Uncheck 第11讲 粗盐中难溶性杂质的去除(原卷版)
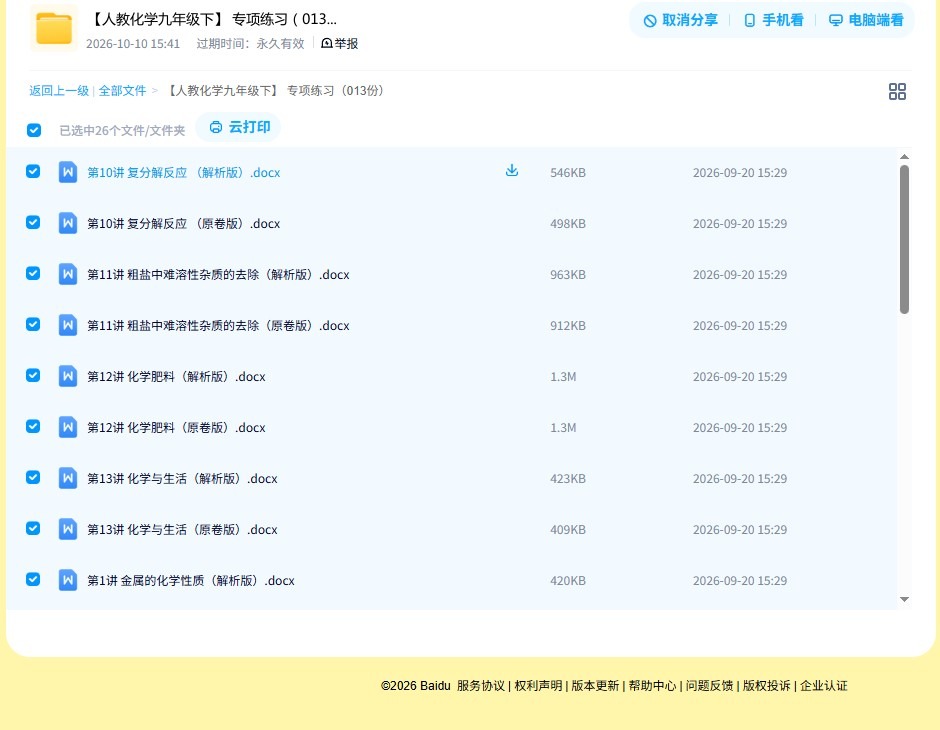 coord(33,324)
